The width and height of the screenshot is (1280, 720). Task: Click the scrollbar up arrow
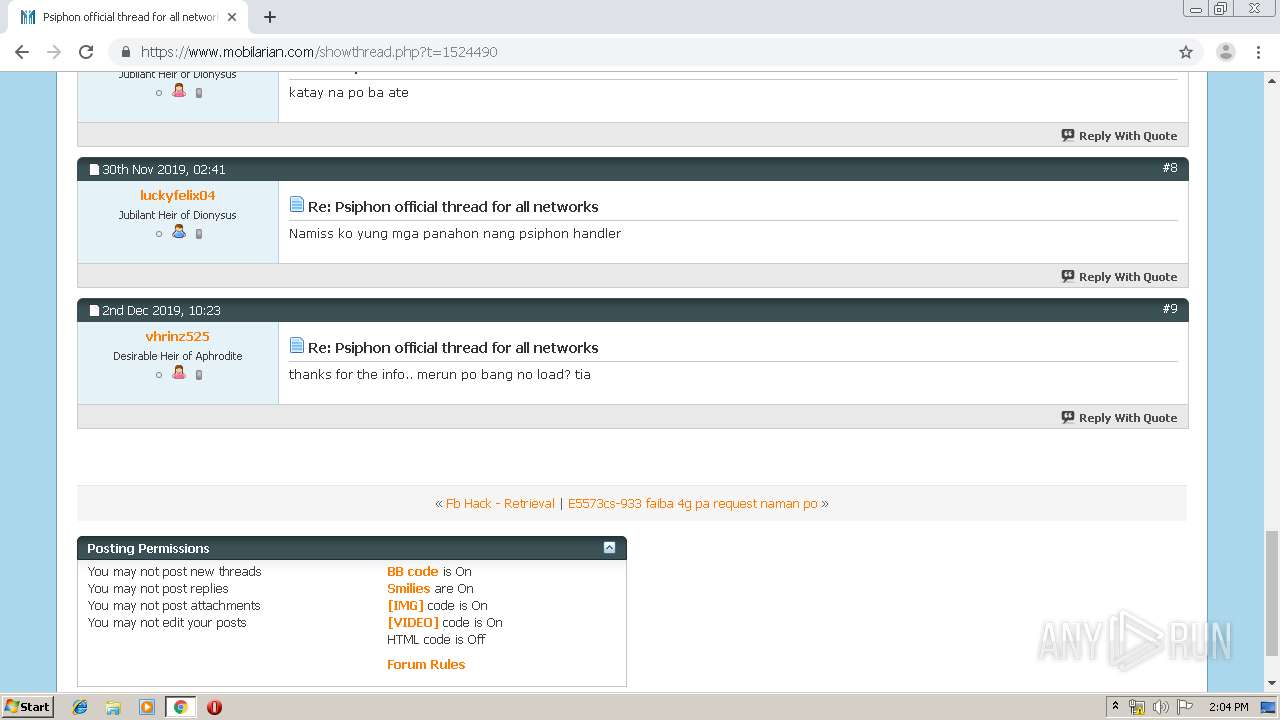1271,79
